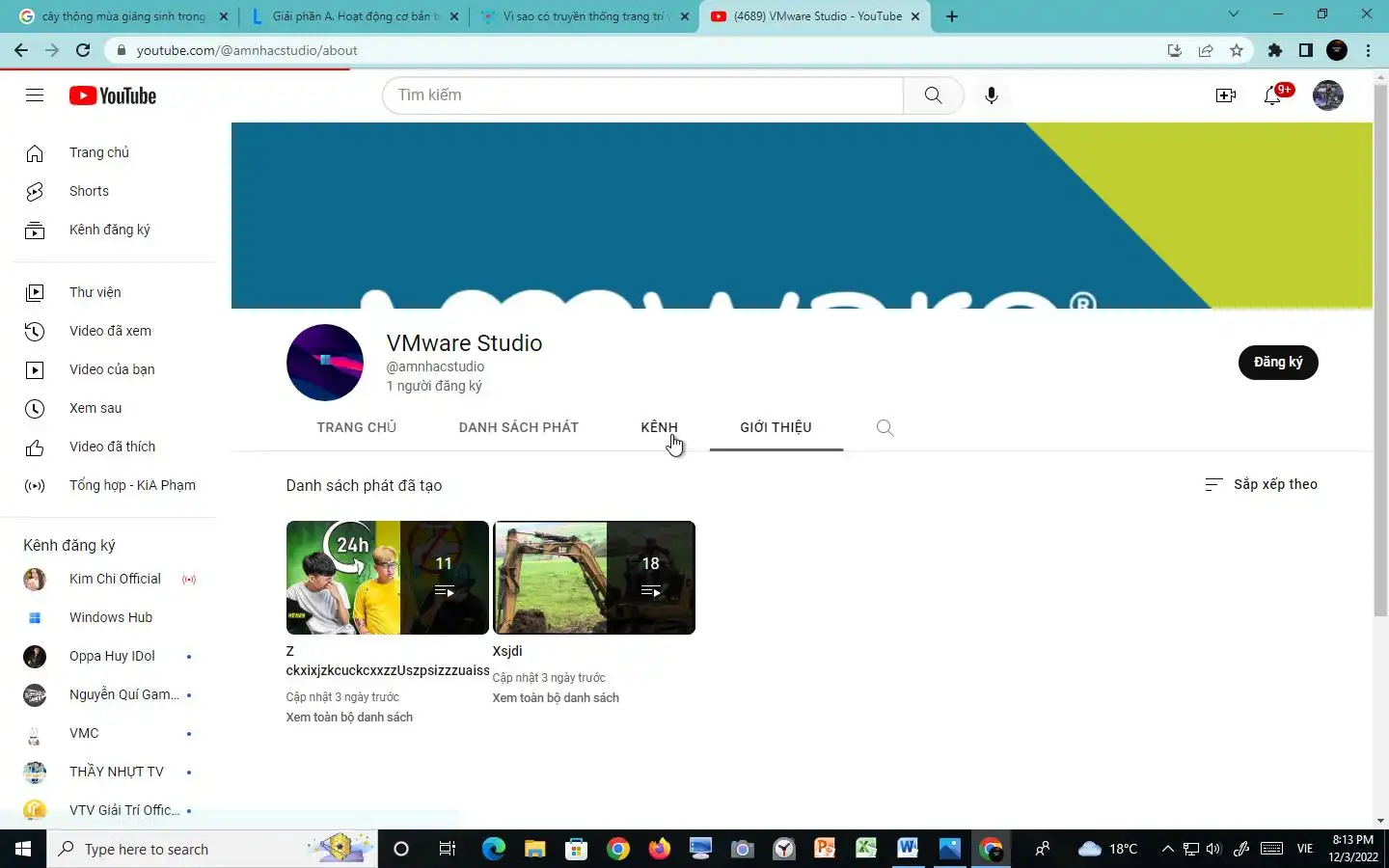
Task: Open Video của bạn
Action: click(114, 369)
